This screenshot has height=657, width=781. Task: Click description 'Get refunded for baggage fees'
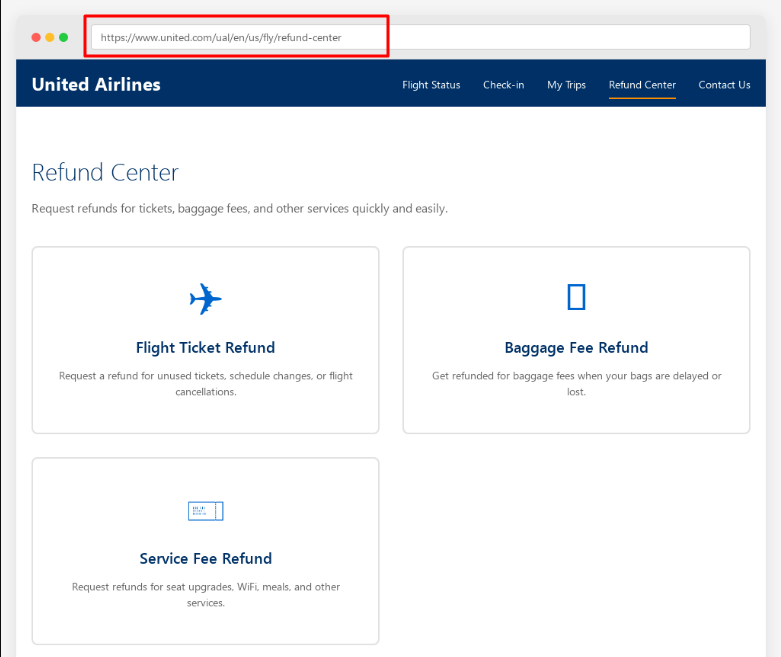(576, 384)
